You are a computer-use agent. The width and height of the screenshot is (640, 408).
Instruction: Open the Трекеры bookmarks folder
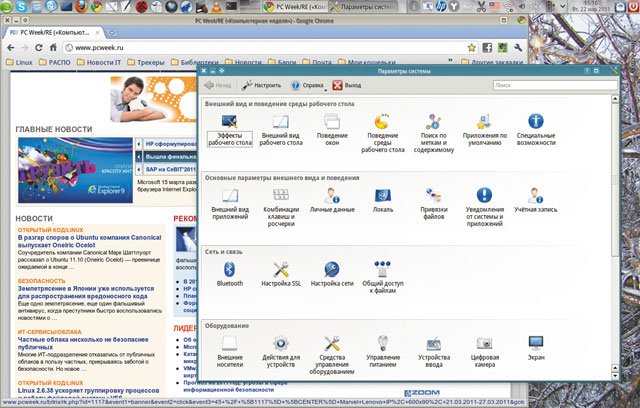146,62
